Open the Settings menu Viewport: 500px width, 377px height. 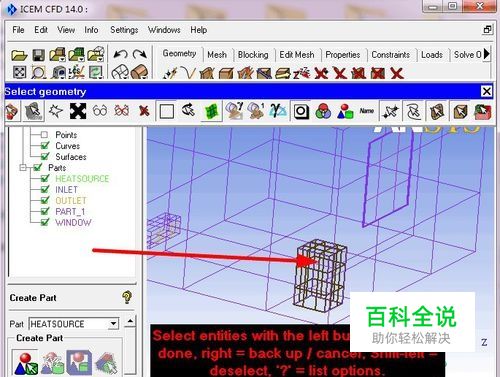tap(124, 30)
